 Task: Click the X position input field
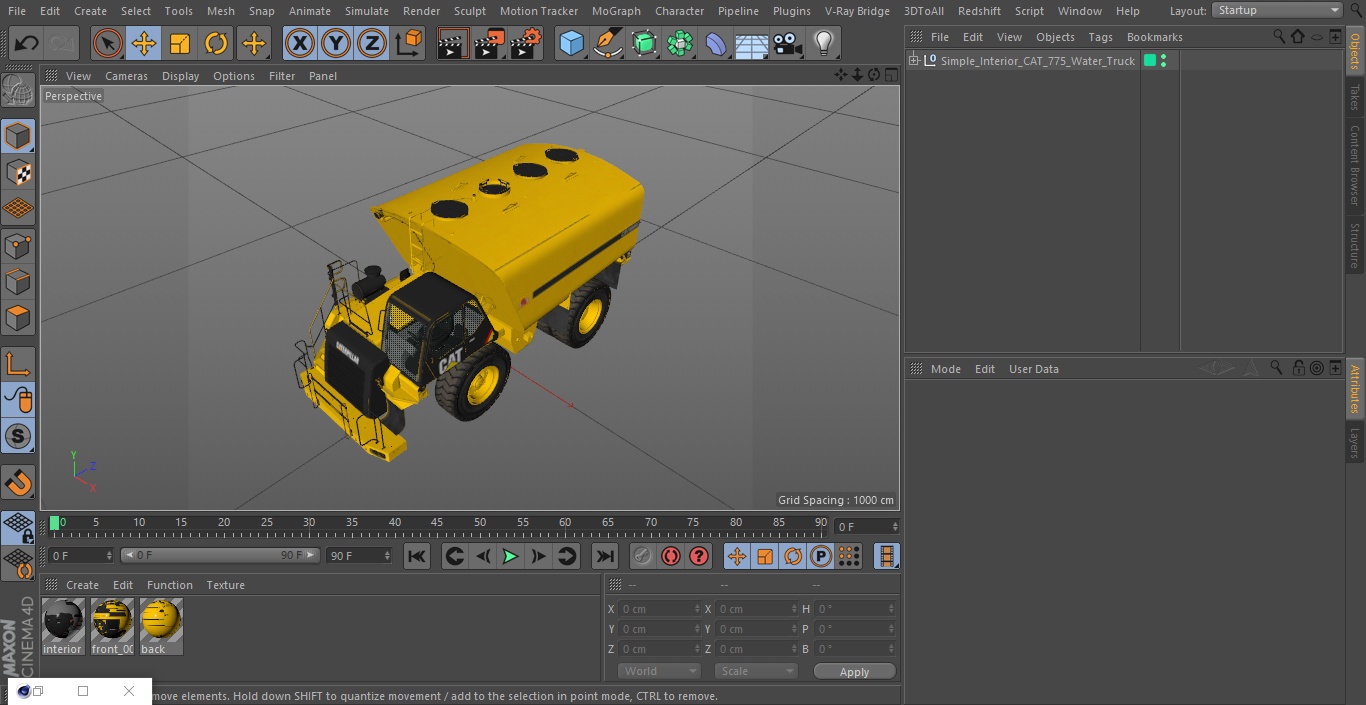click(659, 609)
